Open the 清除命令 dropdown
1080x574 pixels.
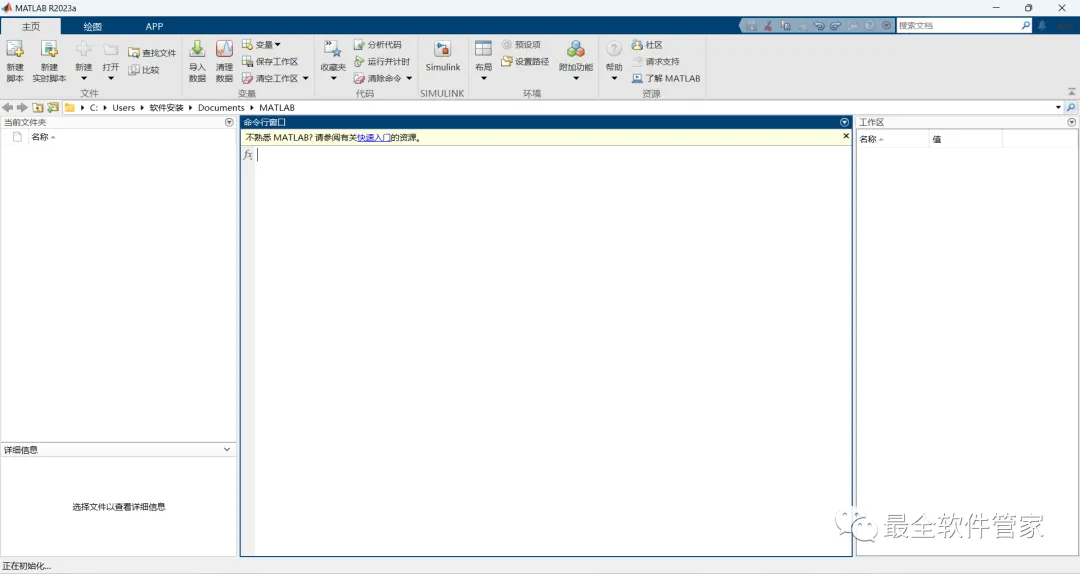[x=409, y=79]
